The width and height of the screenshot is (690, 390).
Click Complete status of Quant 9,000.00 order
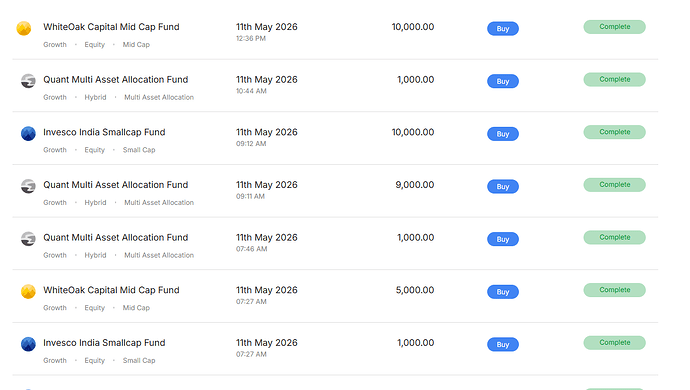(614, 184)
